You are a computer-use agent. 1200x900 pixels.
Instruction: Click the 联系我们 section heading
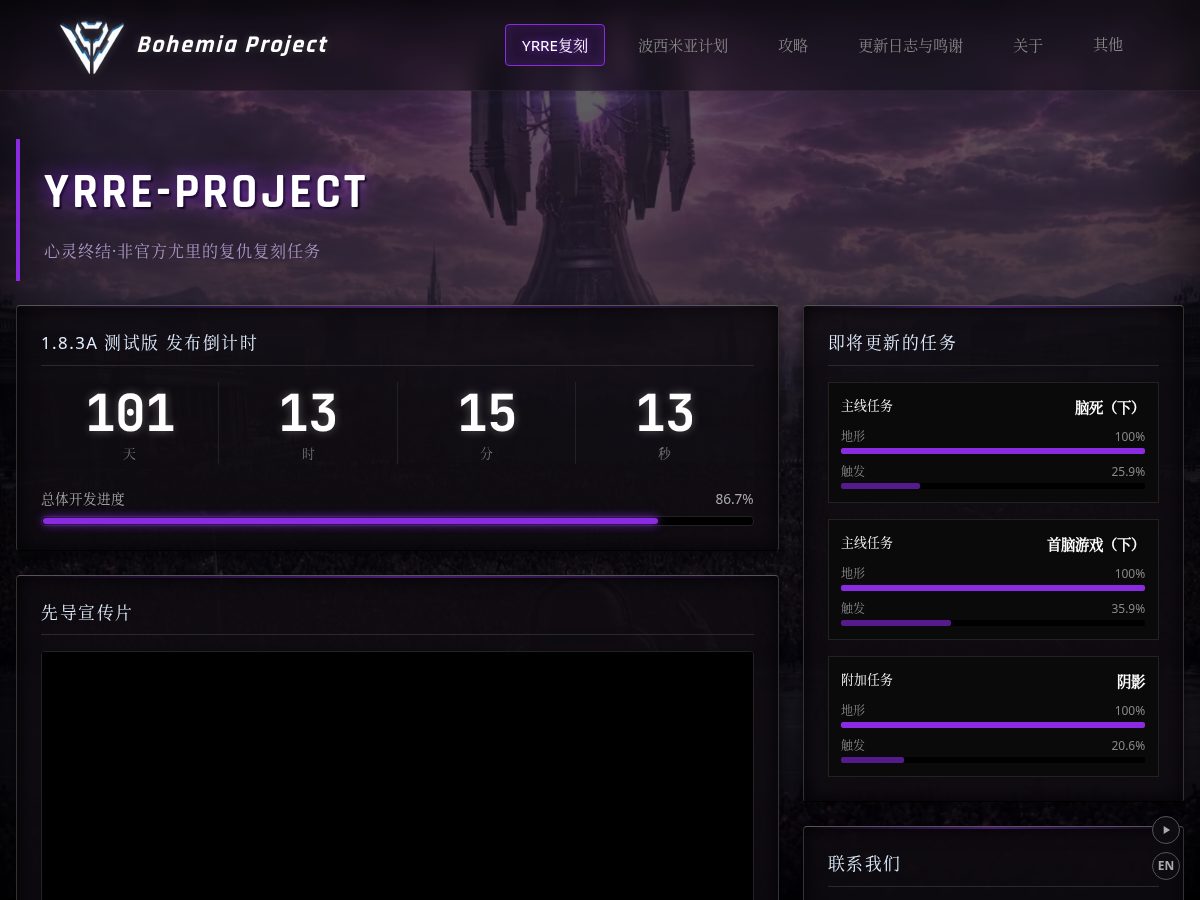point(864,863)
